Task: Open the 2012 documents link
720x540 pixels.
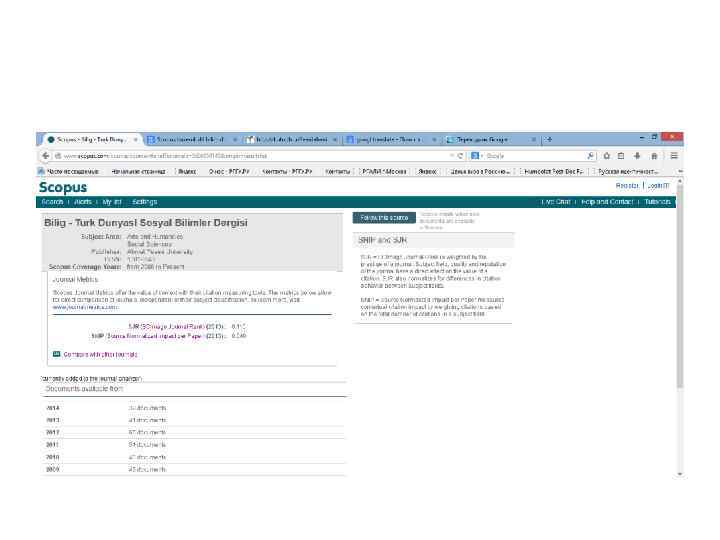Action: point(147,433)
